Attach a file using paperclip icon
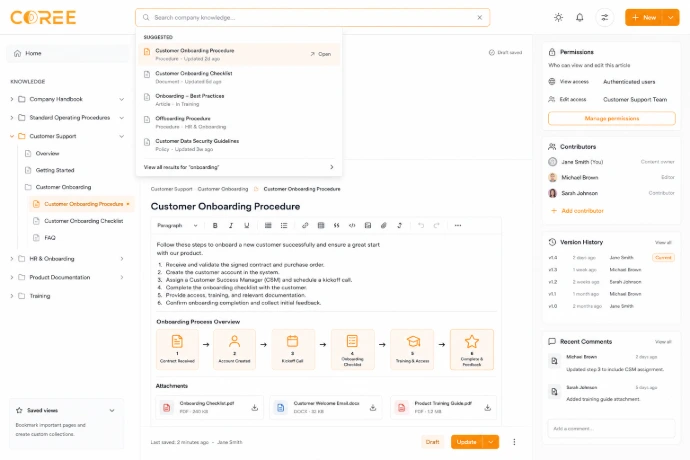The image size is (690, 460). (x=384, y=225)
